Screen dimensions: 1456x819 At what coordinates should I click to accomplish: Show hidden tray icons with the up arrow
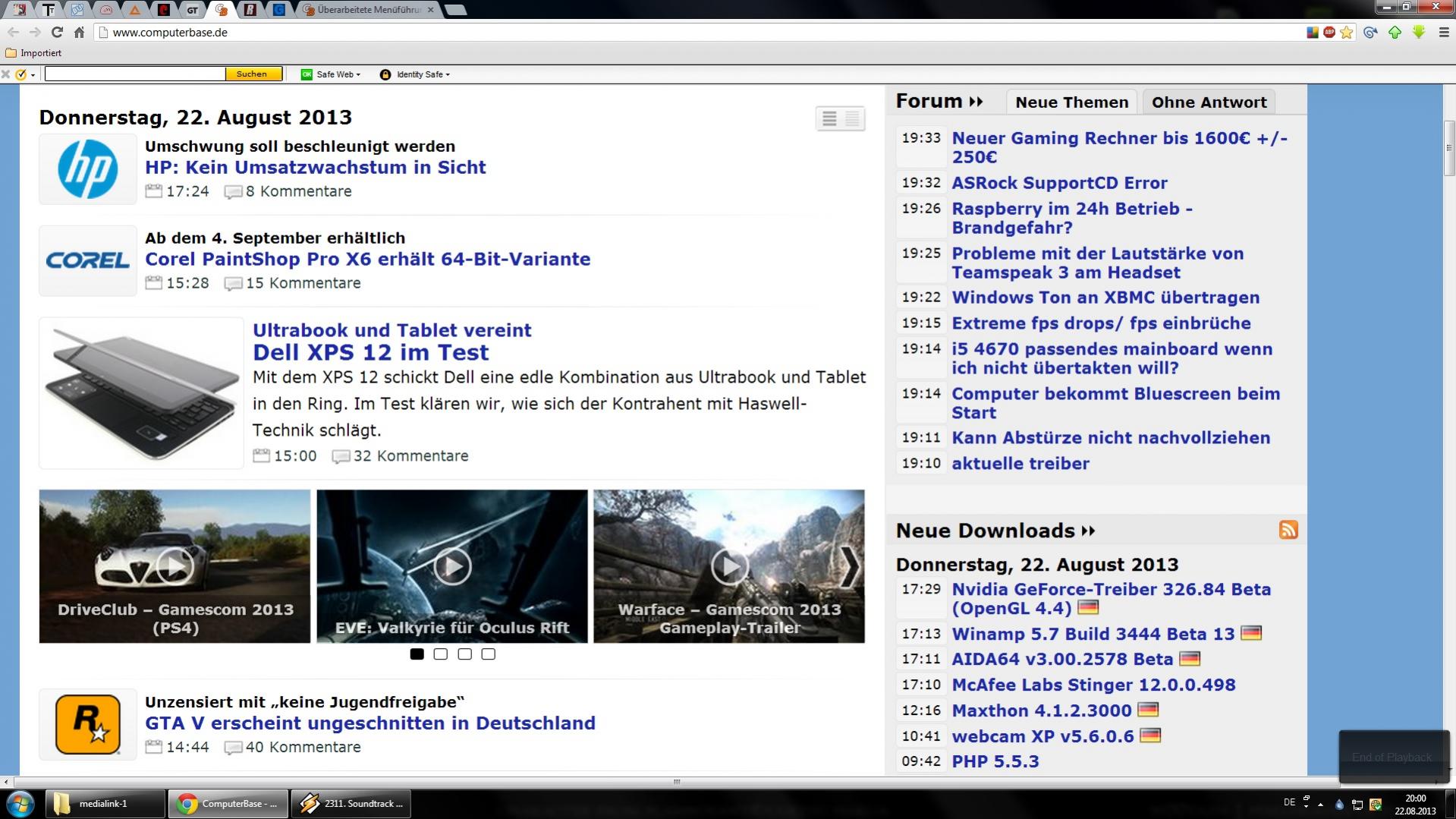click(1321, 804)
